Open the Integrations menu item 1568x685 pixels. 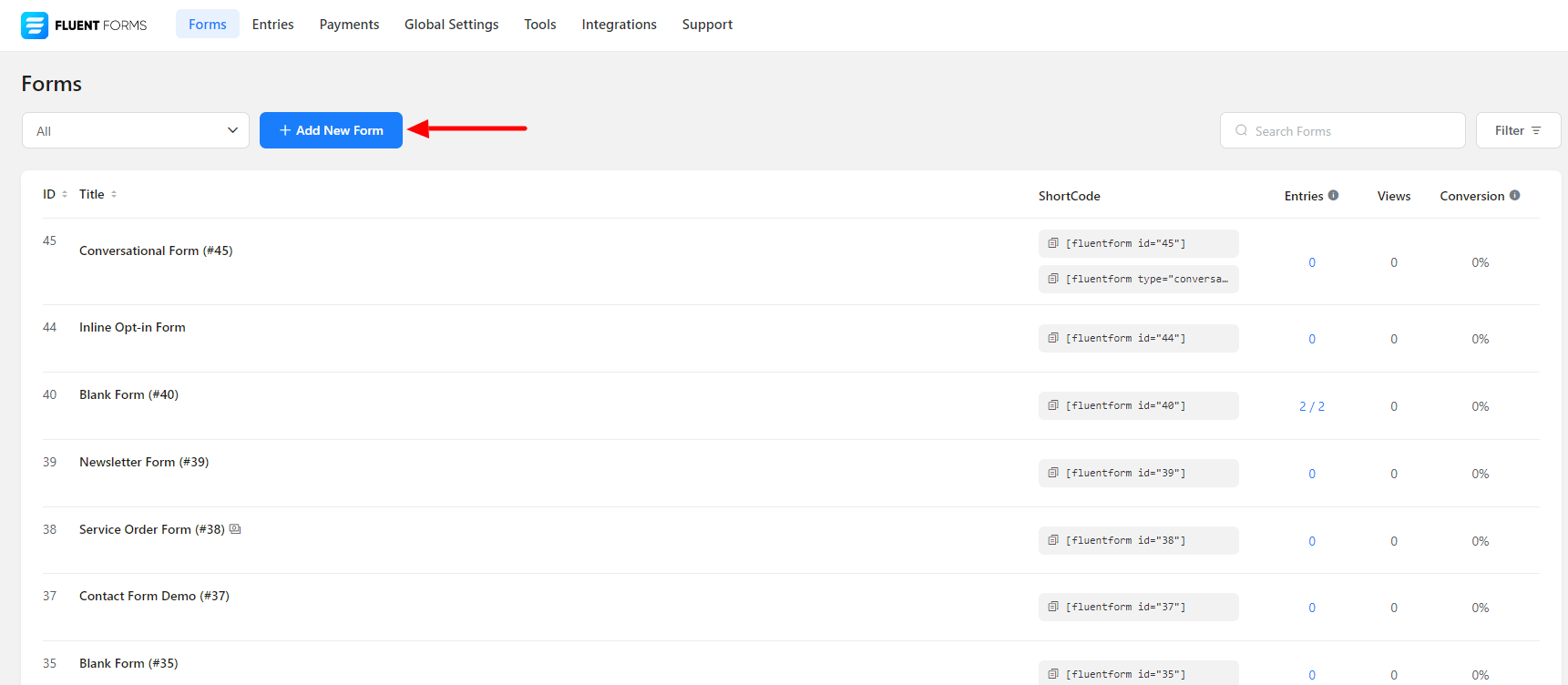619,25
